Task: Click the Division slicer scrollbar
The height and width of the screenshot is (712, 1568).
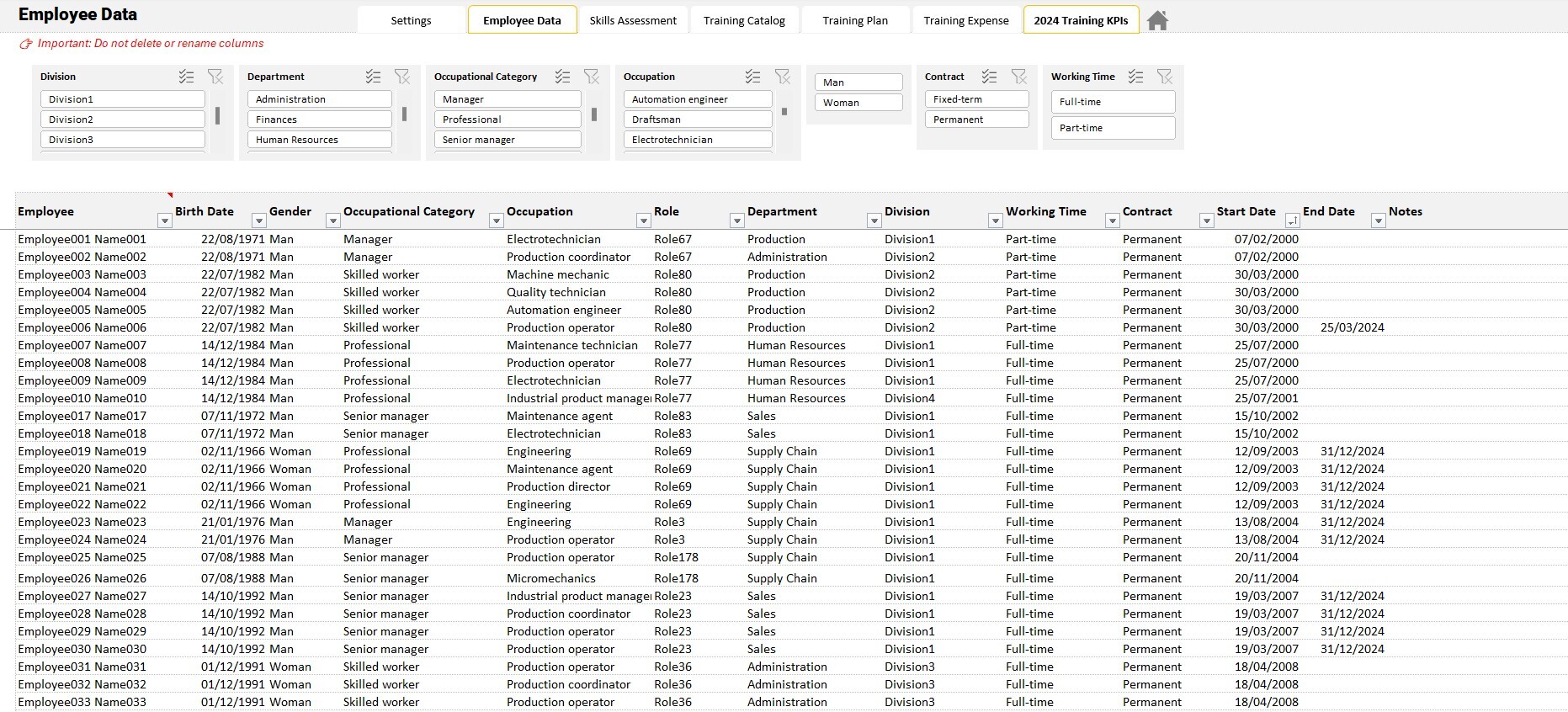Action: coord(217,115)
